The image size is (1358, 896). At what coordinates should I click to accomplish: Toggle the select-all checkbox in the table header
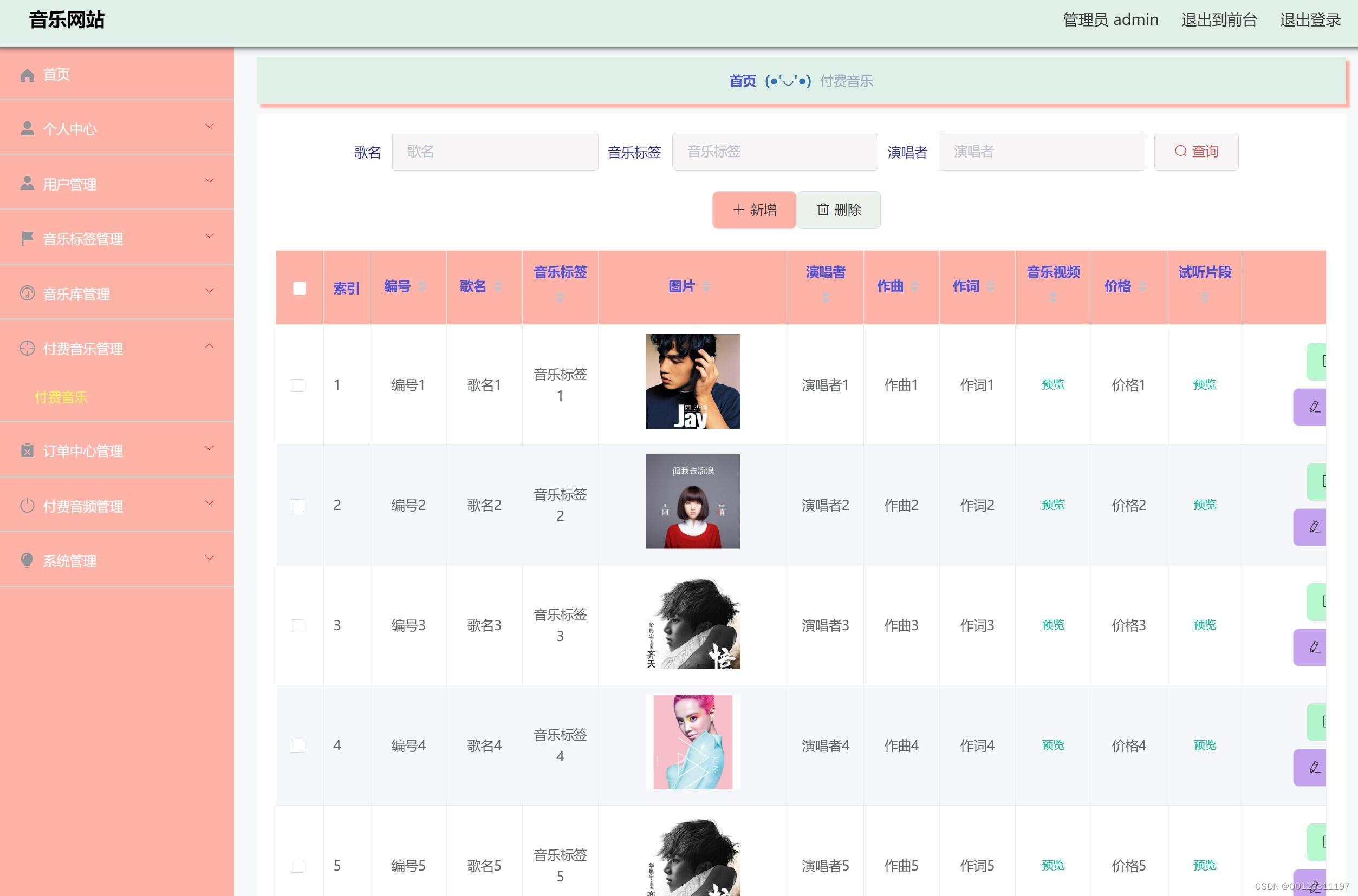pyautogui.click(x=299, y=288)
